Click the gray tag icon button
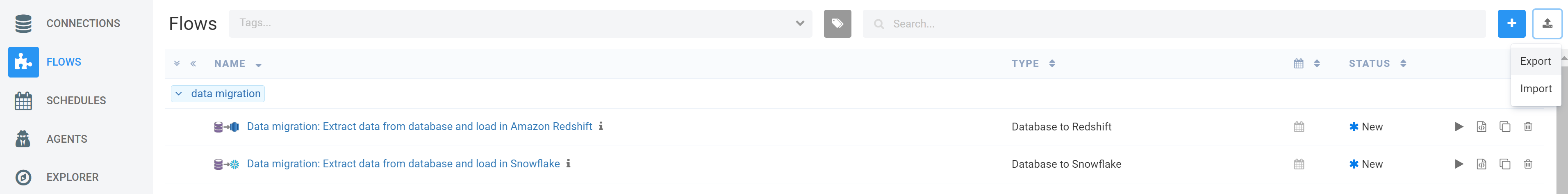 (x=837, y=24)
